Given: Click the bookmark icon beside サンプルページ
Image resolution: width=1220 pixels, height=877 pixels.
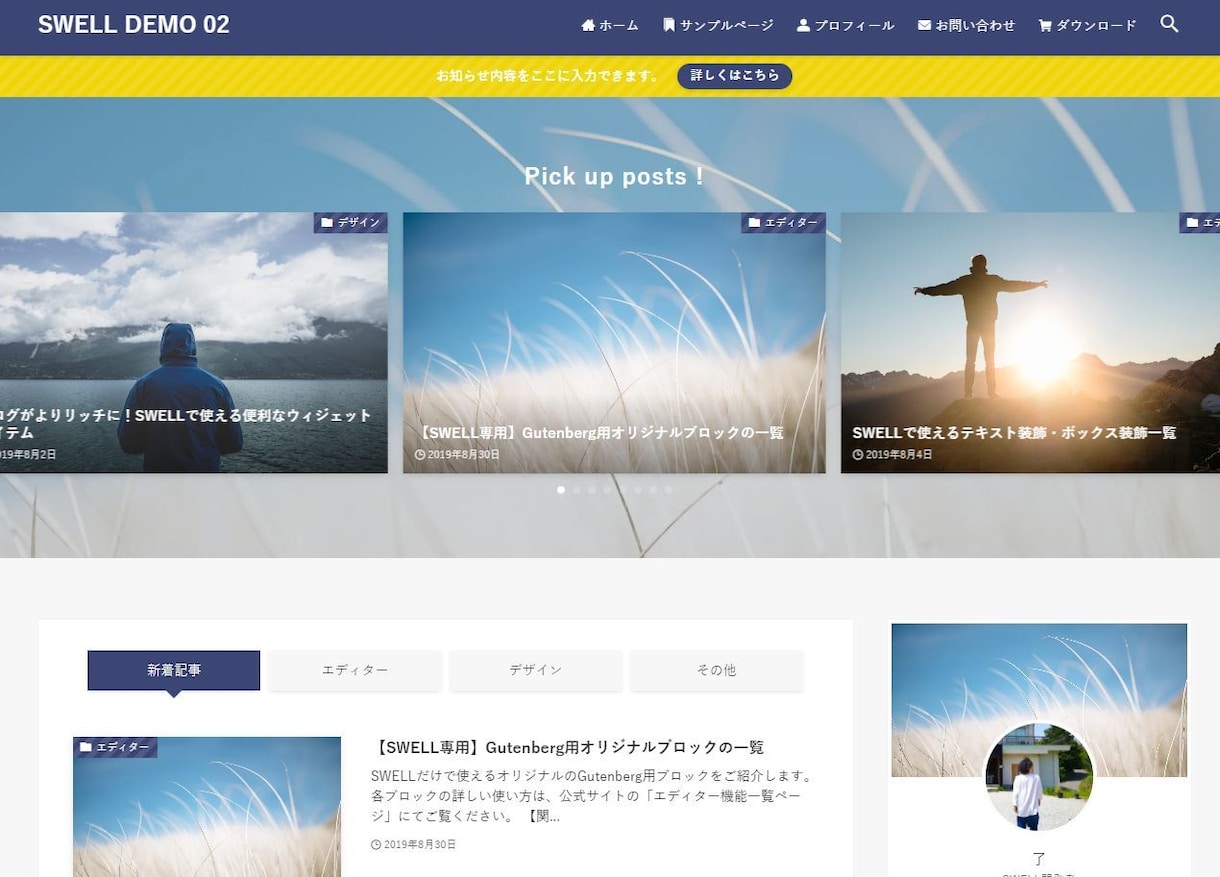Looking at the screenshot, I should point(669,25).
